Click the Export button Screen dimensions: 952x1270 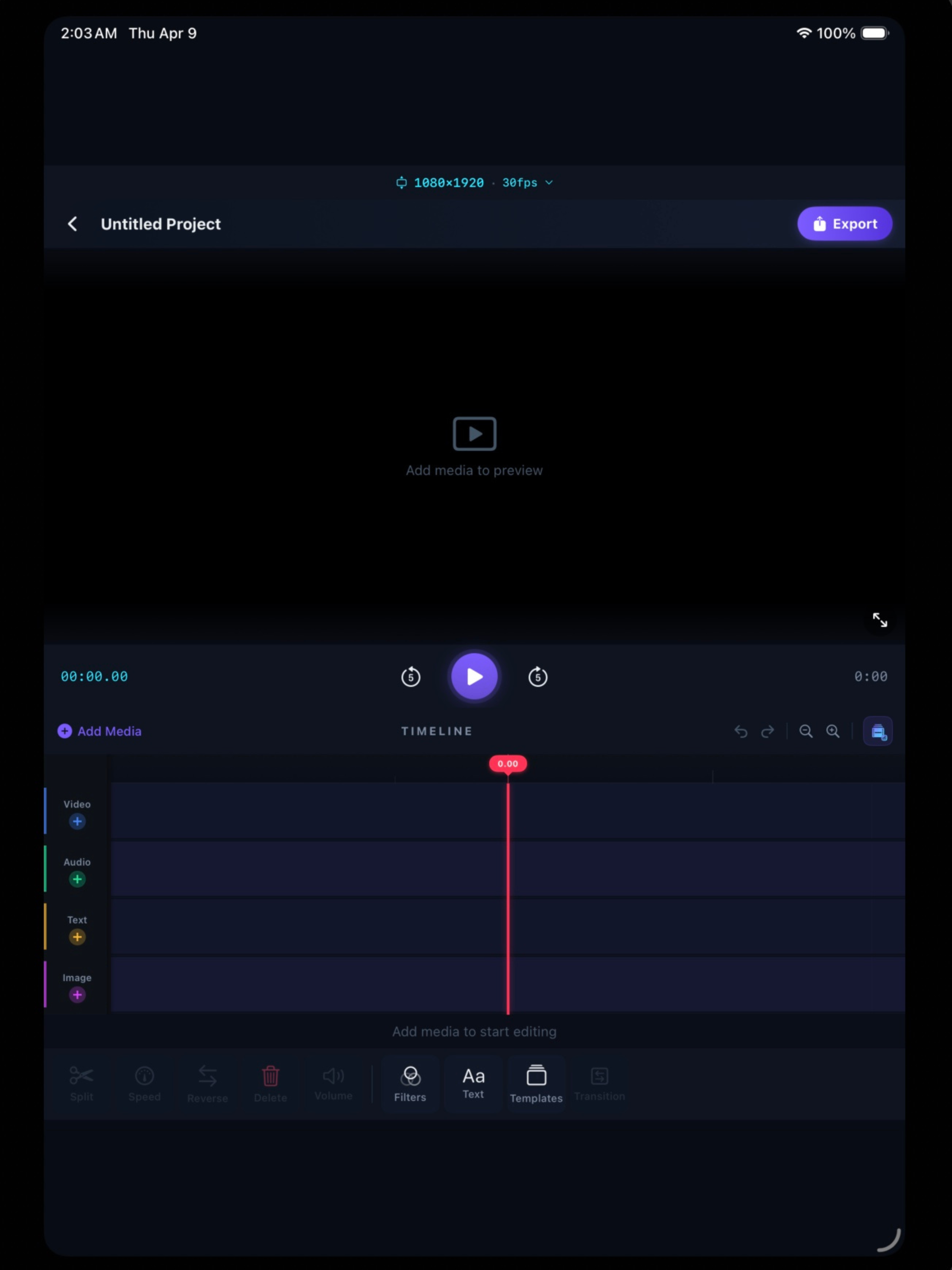tap(845, 223)
